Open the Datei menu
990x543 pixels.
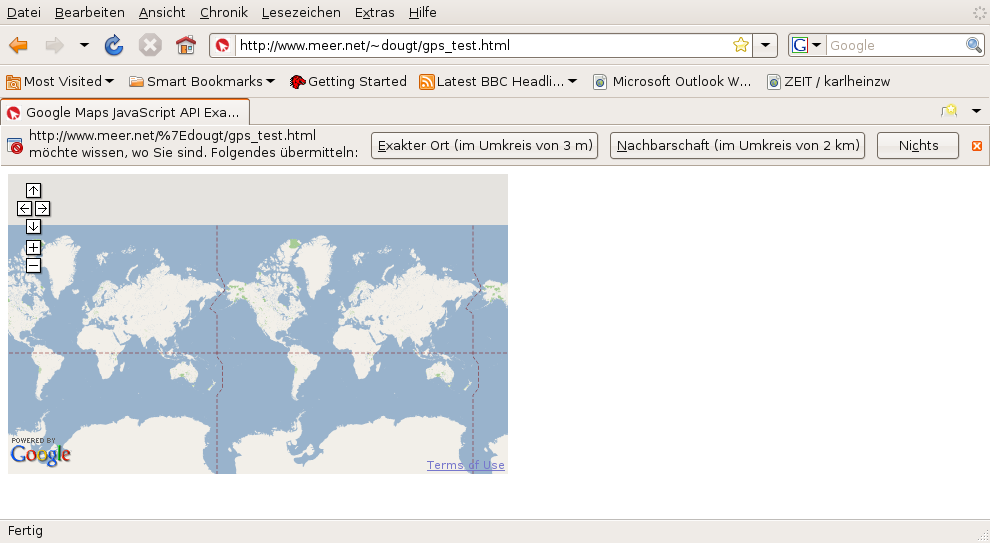point(24,13)
